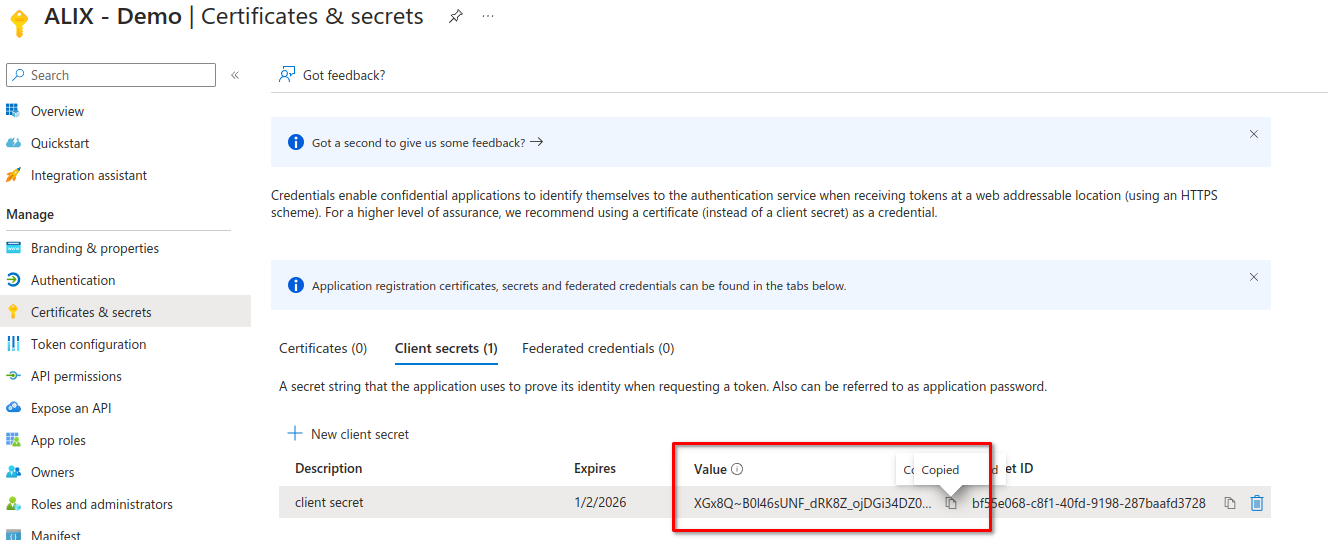The image size is (1328, 540).
Task: Delete the client secret entry
Action: [1257, 503]
